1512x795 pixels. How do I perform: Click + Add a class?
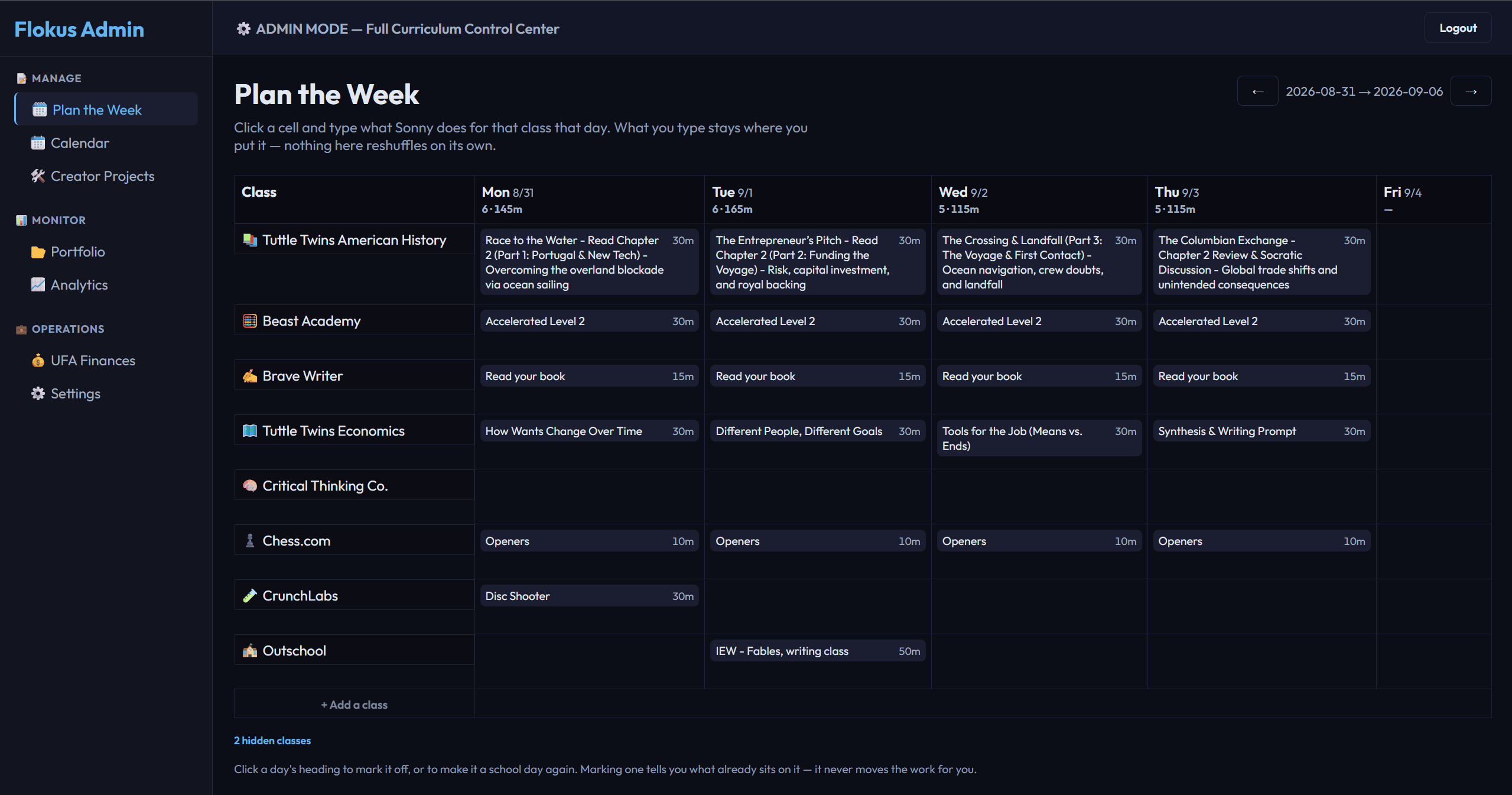(x=354, y=704)
